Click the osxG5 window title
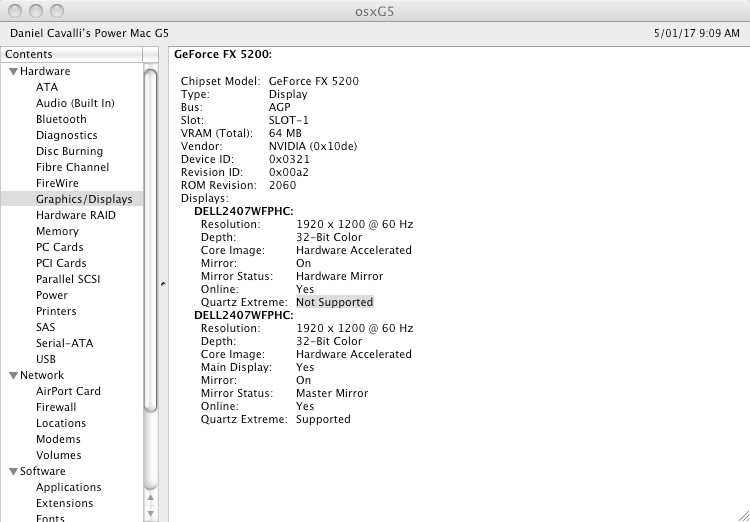The height and width of the screenshot is (522, 750). [x=375, y=11]
